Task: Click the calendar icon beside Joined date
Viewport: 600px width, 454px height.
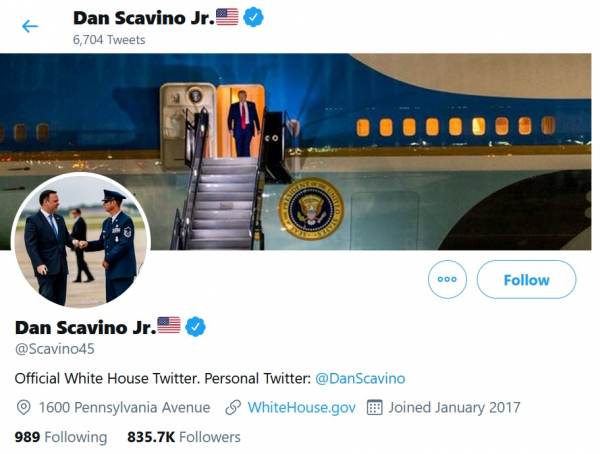Action: 376,408
